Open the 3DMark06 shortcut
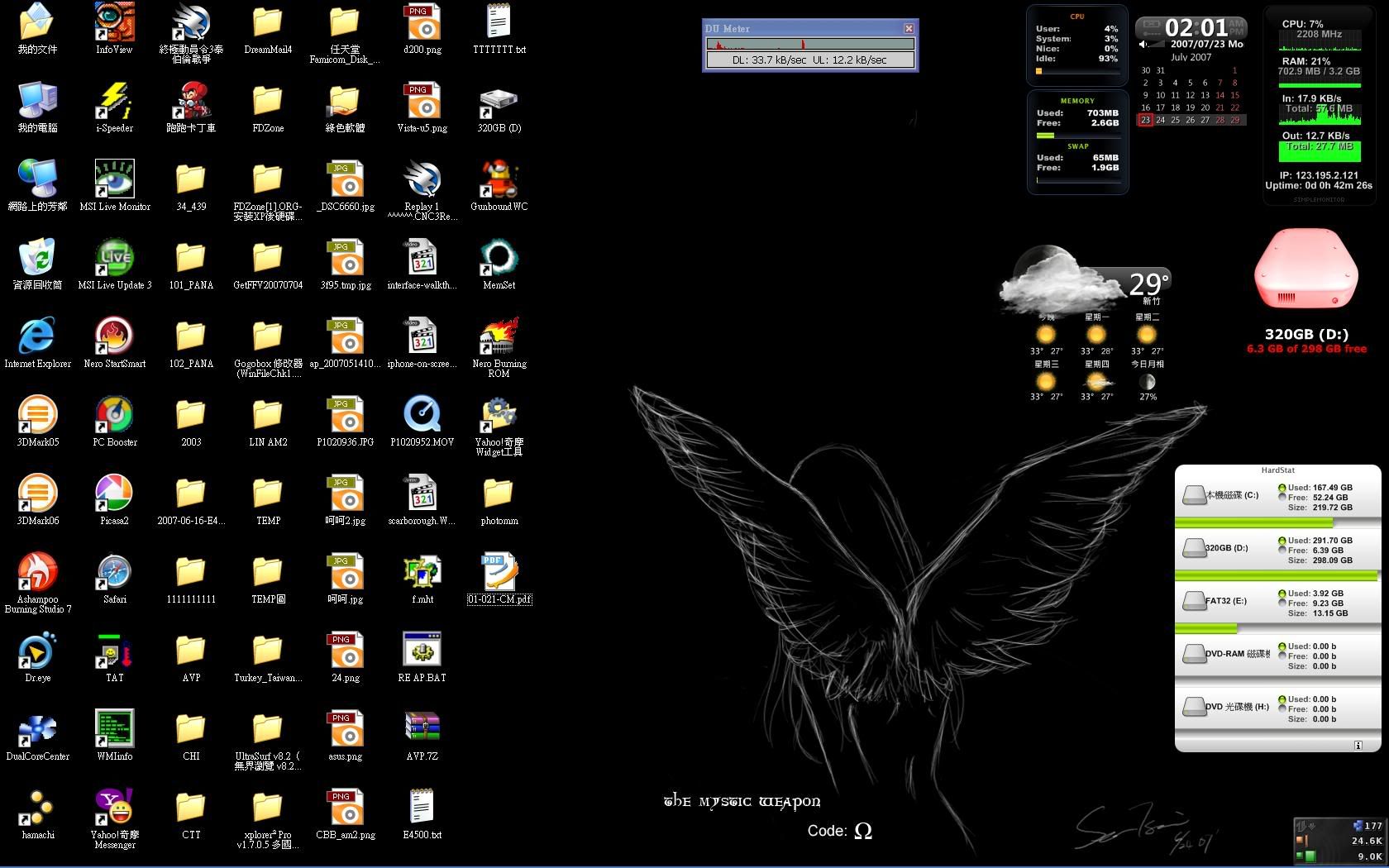 37,494
